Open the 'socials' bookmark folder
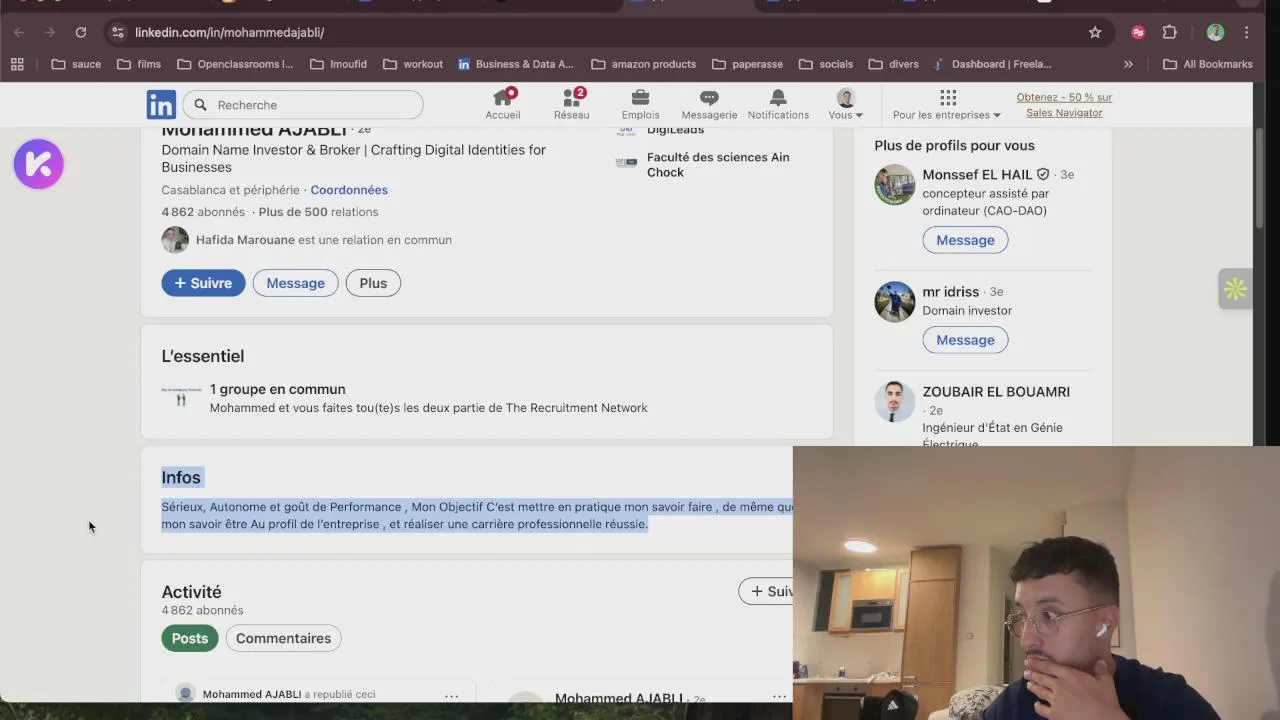 pos(826,64)
